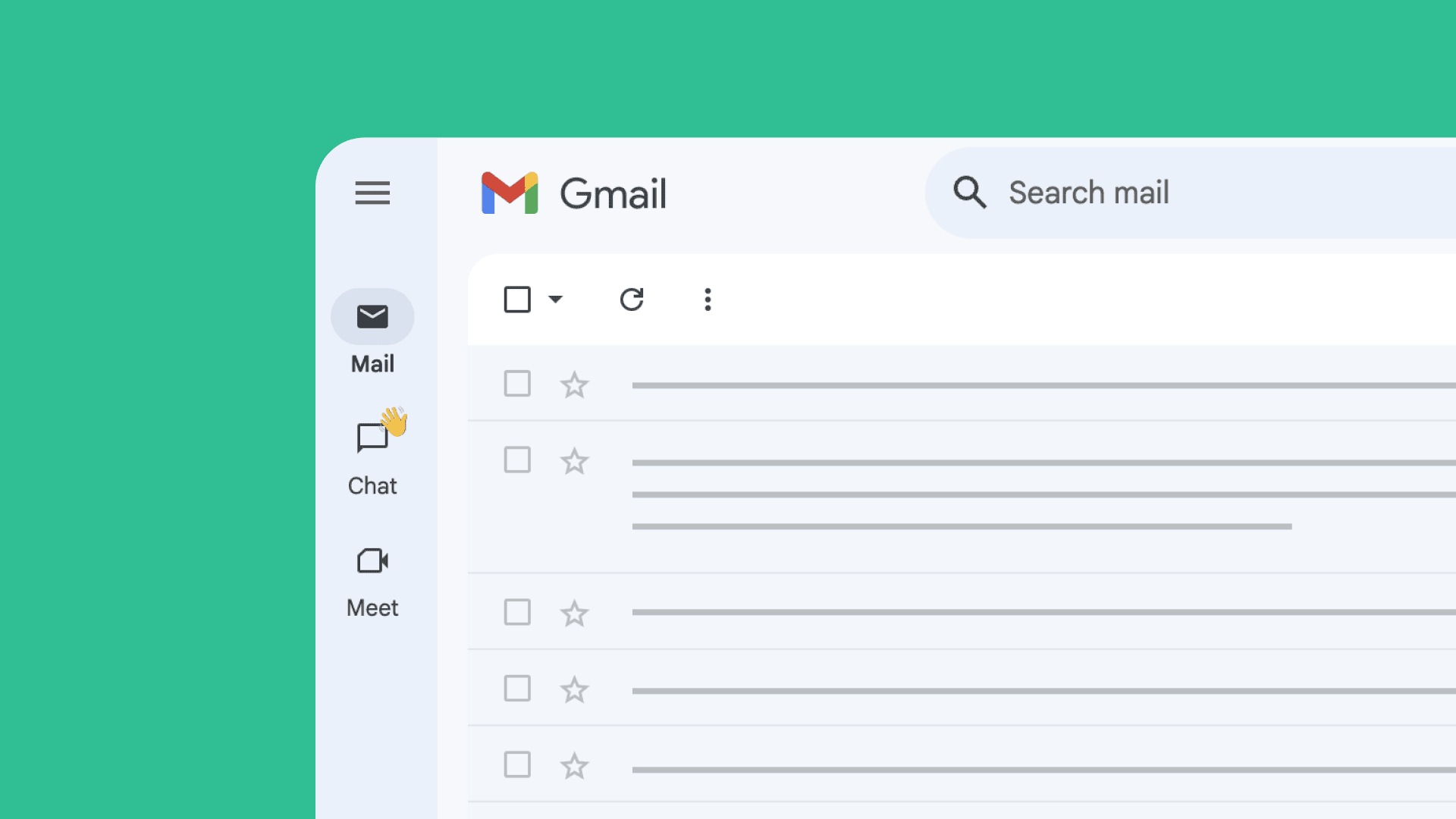The height and width of the screenshot is (819, 1456).
Task: Star the bottom email in the list
Action: point(574,765)
